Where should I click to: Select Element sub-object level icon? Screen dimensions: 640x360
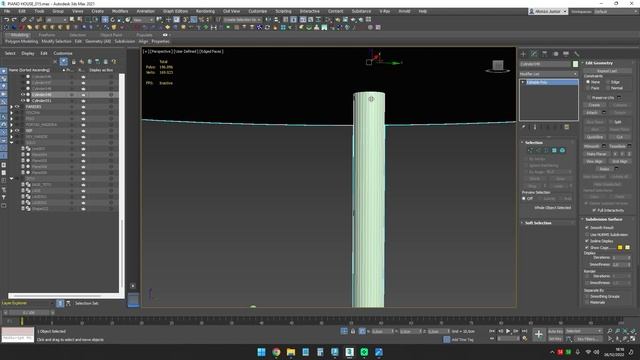[562, 151]
